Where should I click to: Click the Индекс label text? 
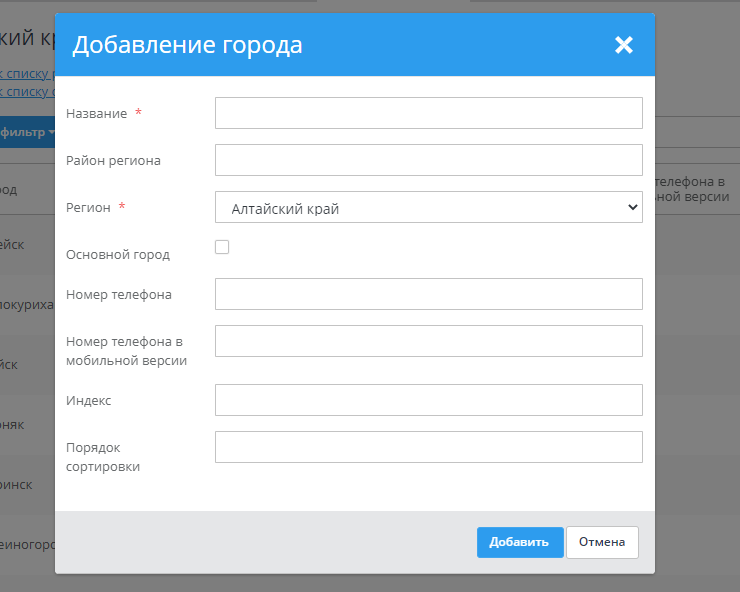pyautogui.click(x=89, y=400)
